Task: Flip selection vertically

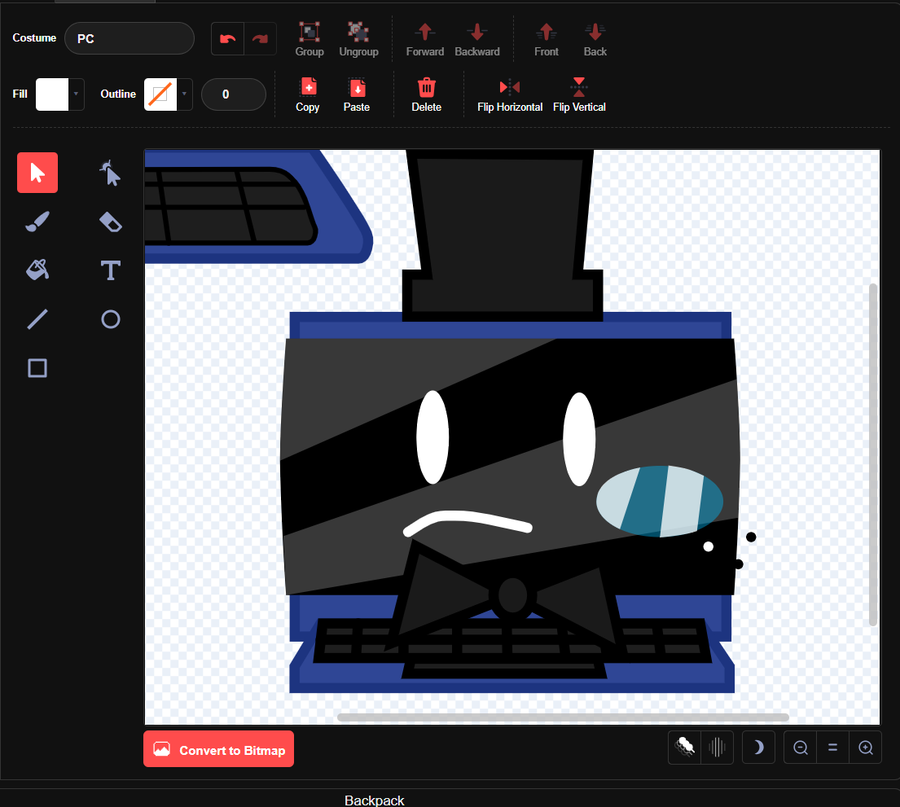Action: (579, 95)
